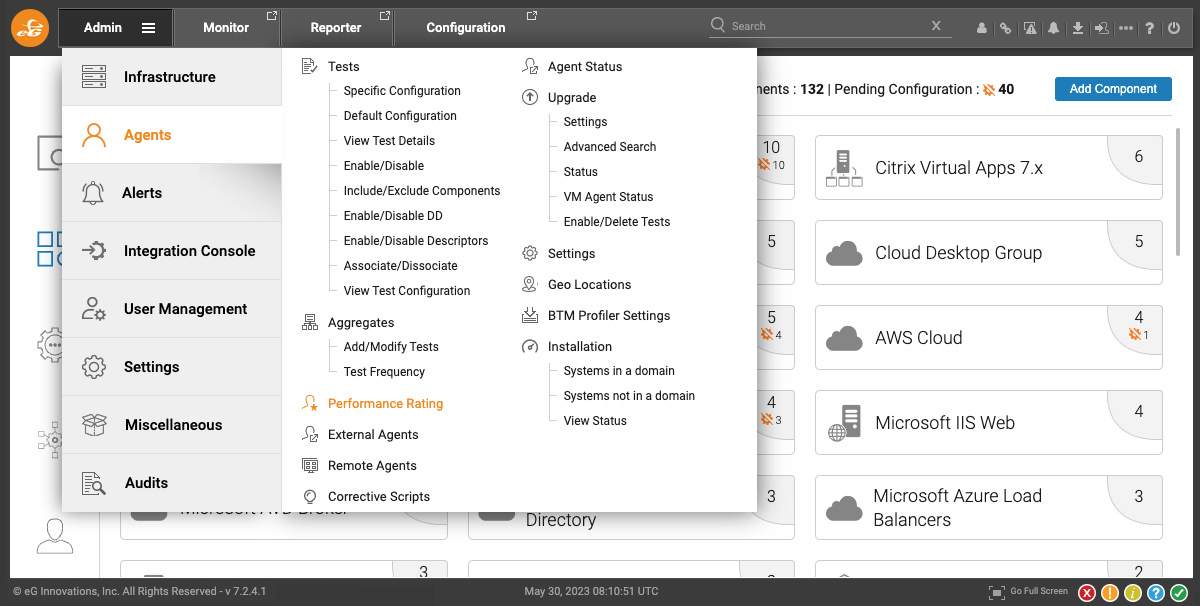Click the green normal status icon

tap(1179, 592)
